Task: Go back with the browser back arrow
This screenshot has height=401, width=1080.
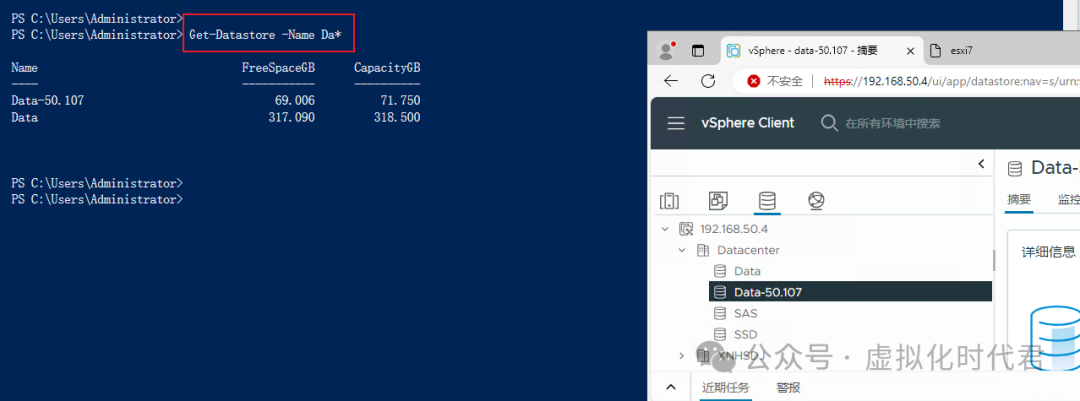Action: [671, 81]
